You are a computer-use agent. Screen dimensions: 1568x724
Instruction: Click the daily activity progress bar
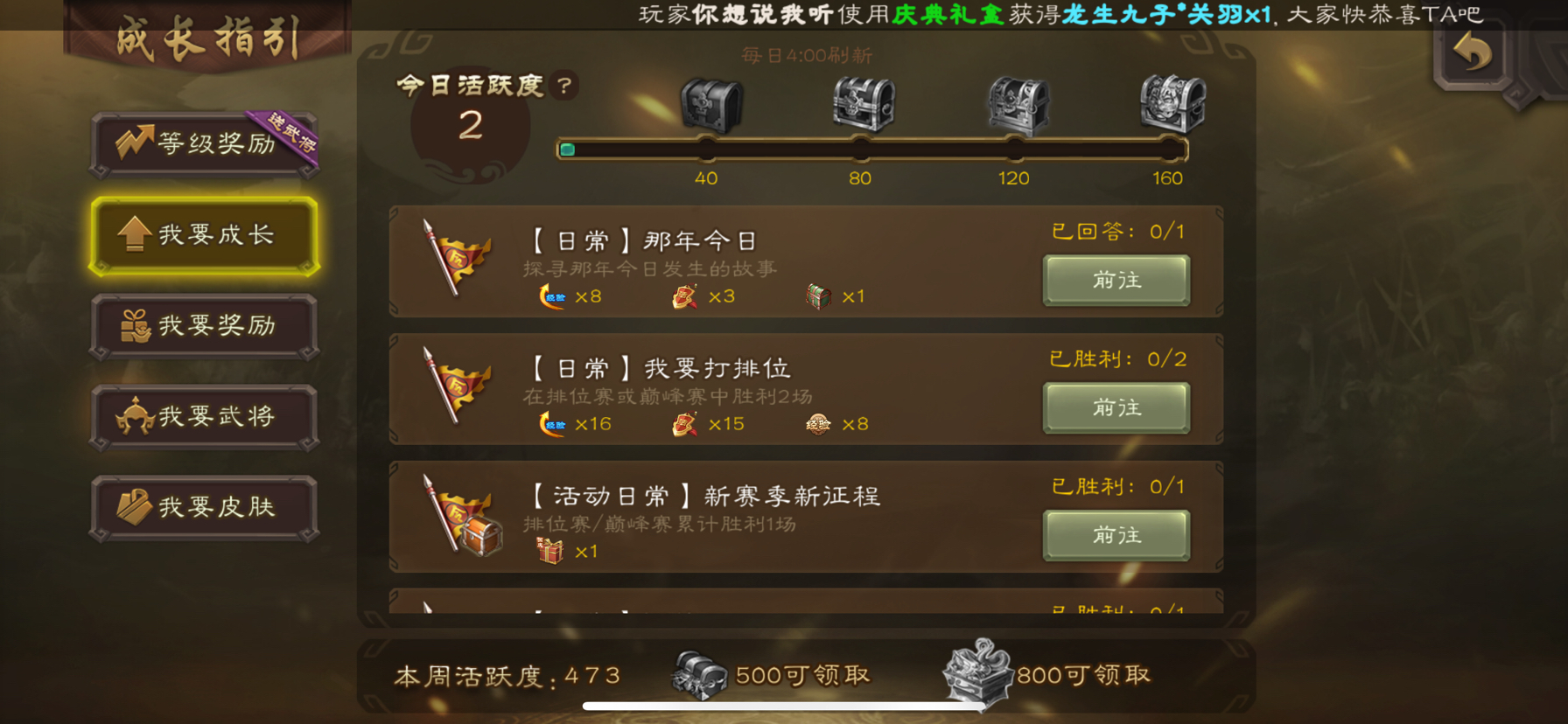[872, 150]
